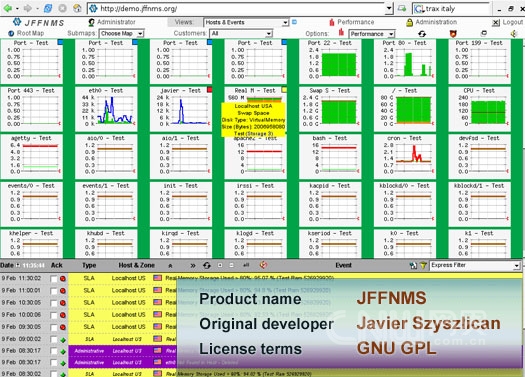Click the browser URL address field
The height and width of the screenshot is (377, 525).
237,9
